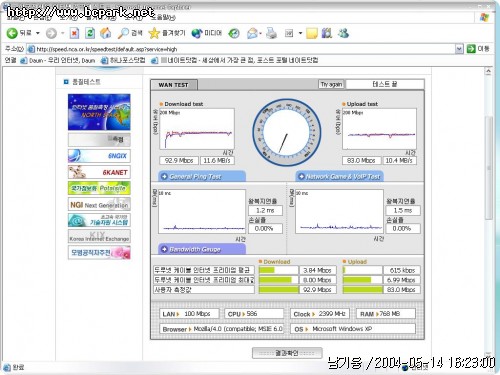The image size is (500, 375).
Task: Click the red Stop page icon
Action: (74, 33)
